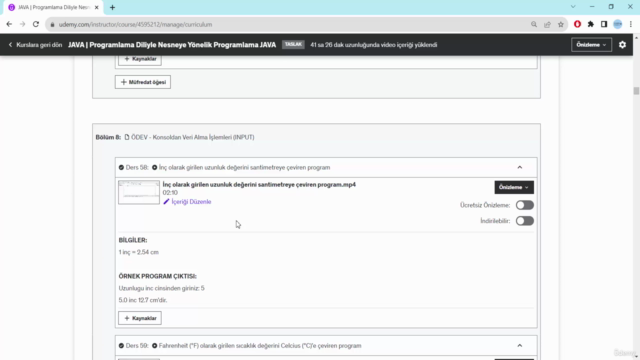Return via Kurslara geri dön link

(x=35, y=45)
